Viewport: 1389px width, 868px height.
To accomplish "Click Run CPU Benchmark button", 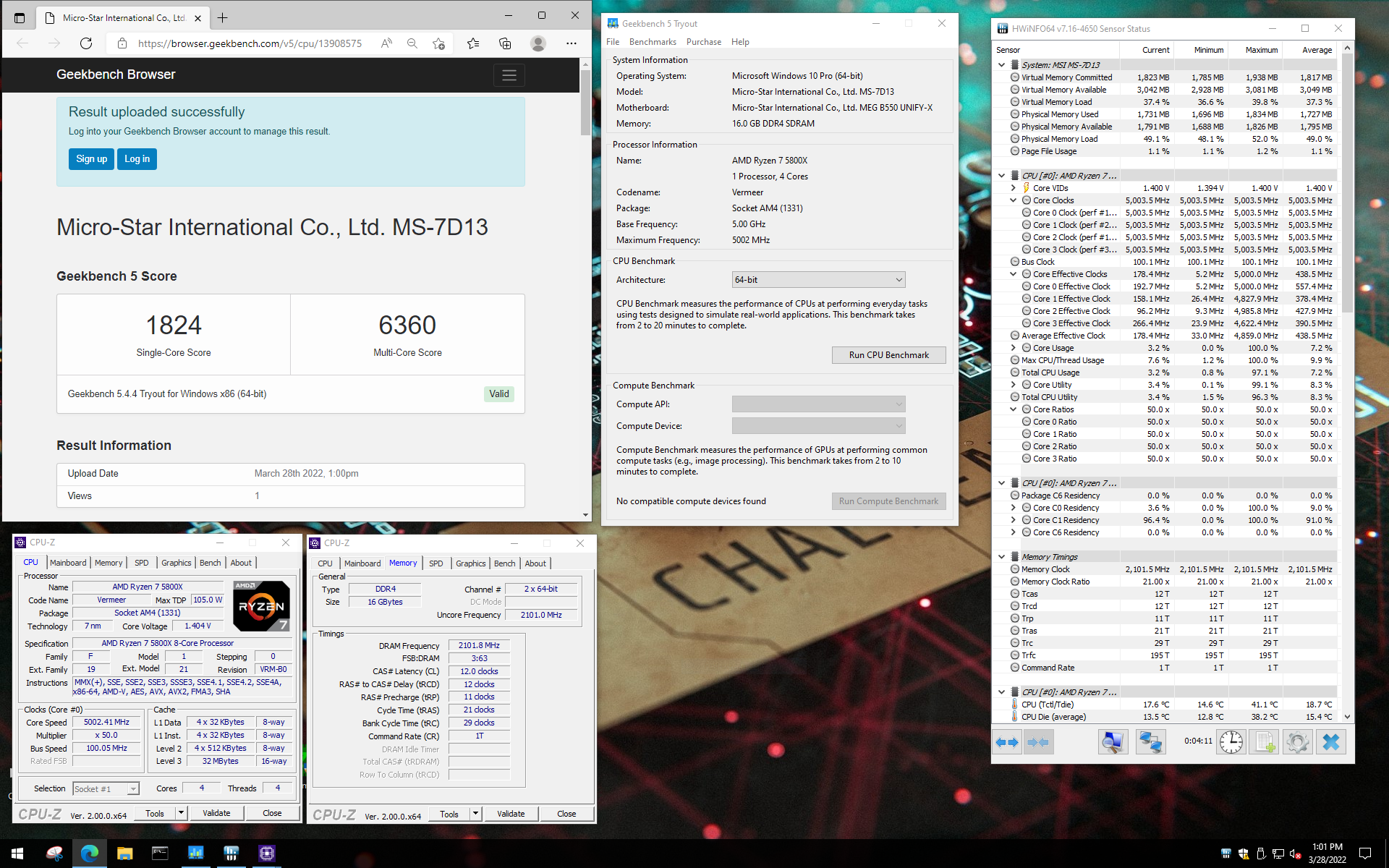I will tap(888, 355).
